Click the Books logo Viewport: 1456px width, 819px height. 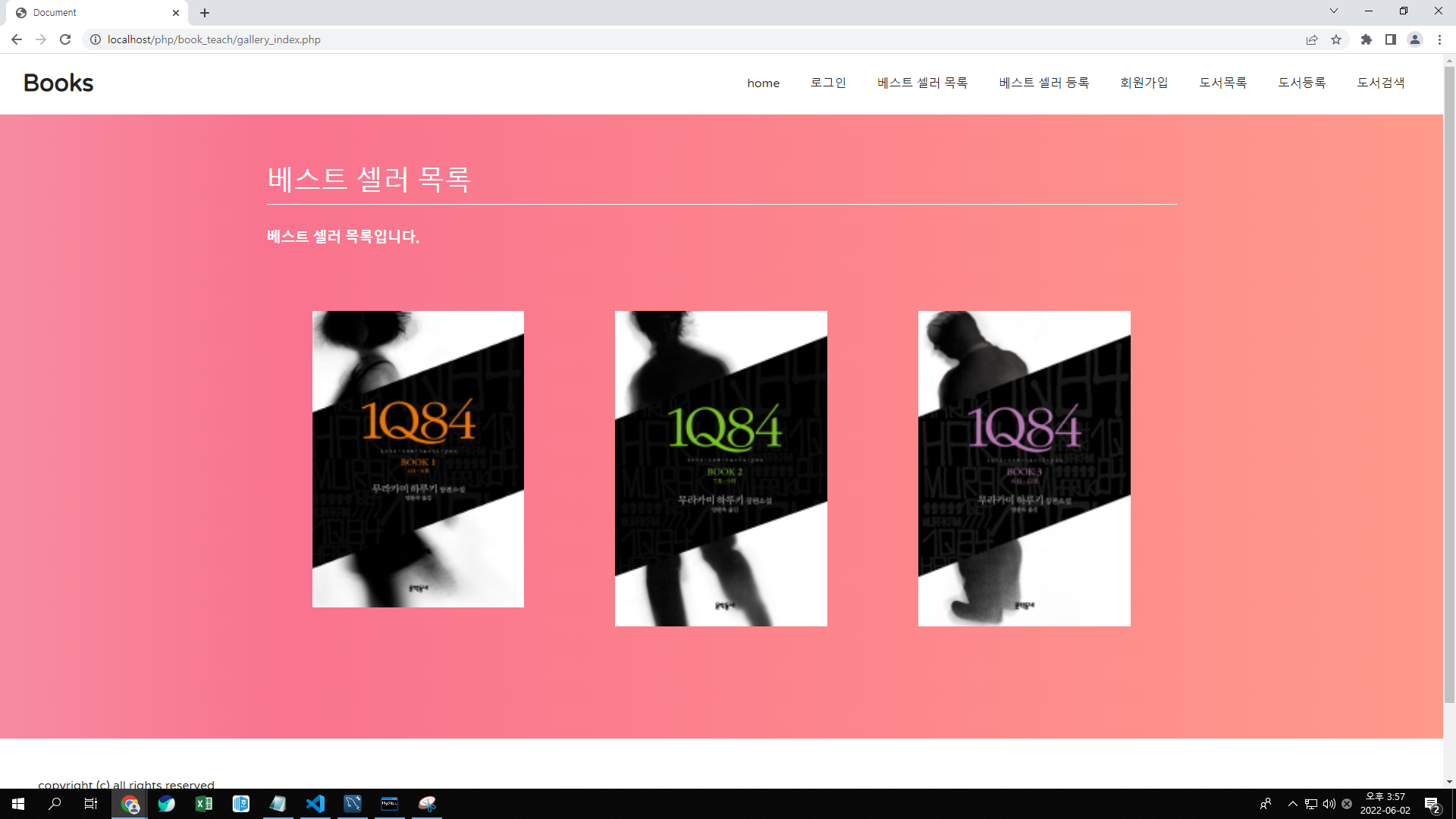click(x=58, y=83)
